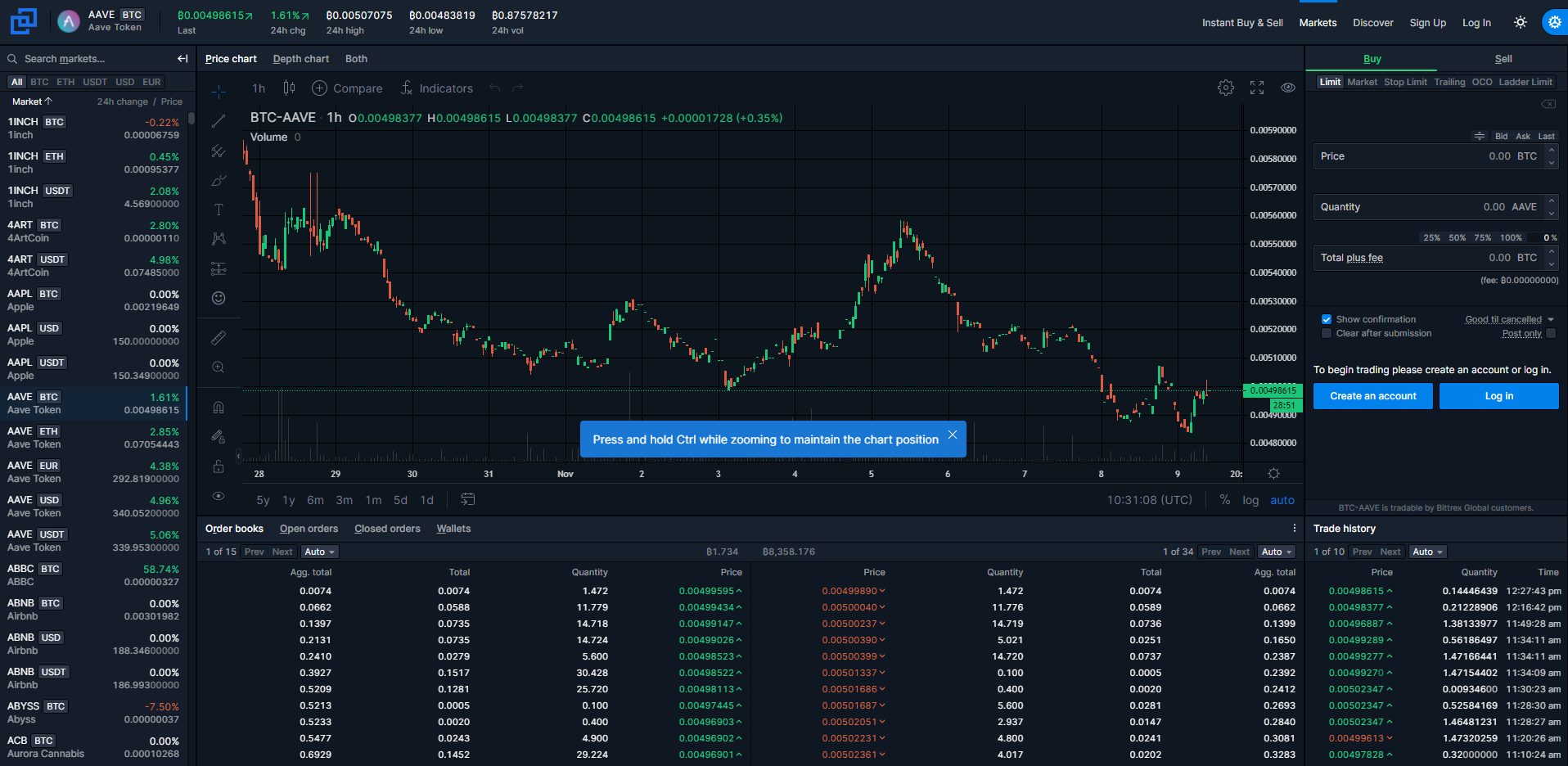Open the Wallets tab
Image resolution: width=1568 pixels, height=766 pixels.
[453, 529]
